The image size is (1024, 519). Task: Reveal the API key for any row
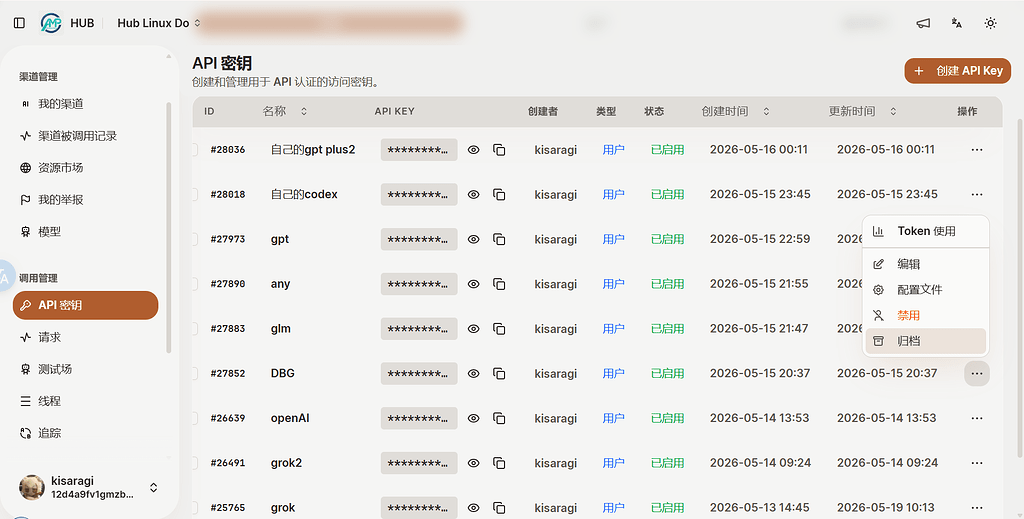(473, 284)
